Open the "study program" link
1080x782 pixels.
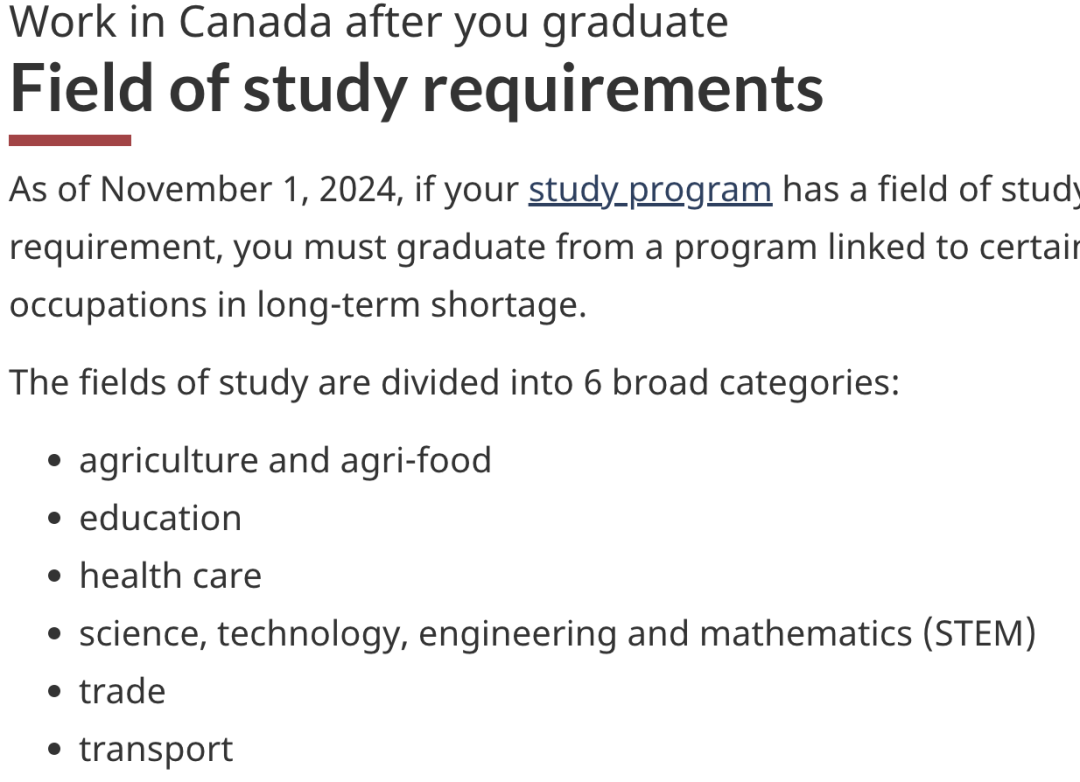pyautogui.click(x=650, y=189)
